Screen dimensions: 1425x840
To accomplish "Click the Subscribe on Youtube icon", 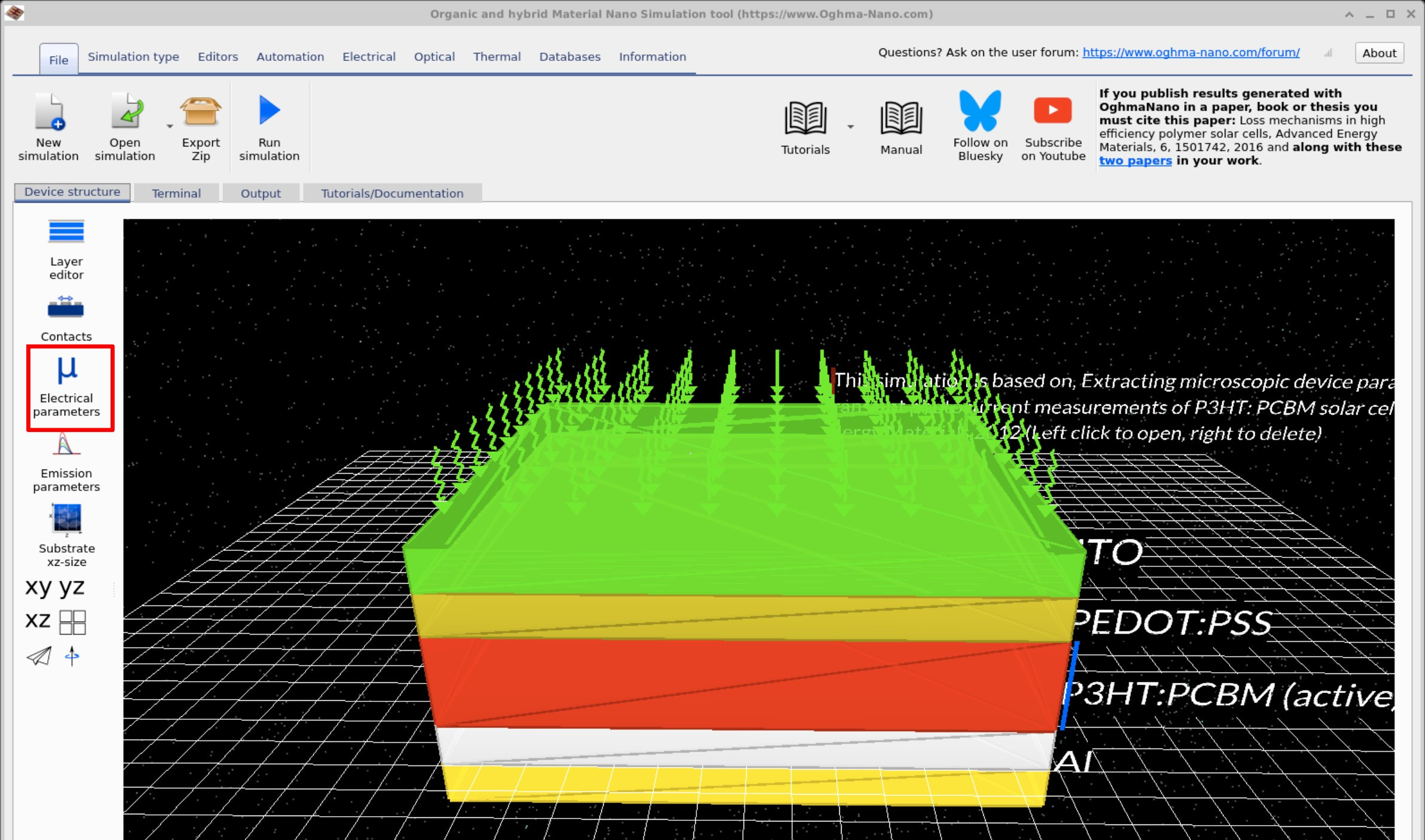I will point(1053,111).
